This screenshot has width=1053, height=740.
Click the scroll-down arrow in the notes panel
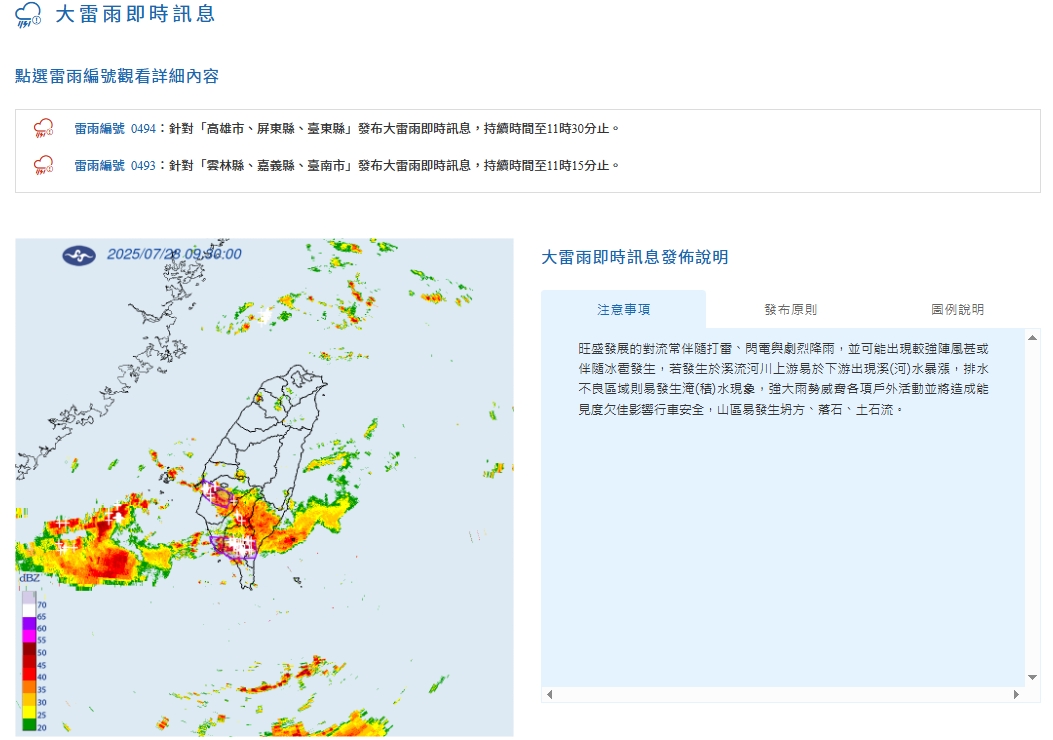pyautogui.click(x=1032, y=678)
